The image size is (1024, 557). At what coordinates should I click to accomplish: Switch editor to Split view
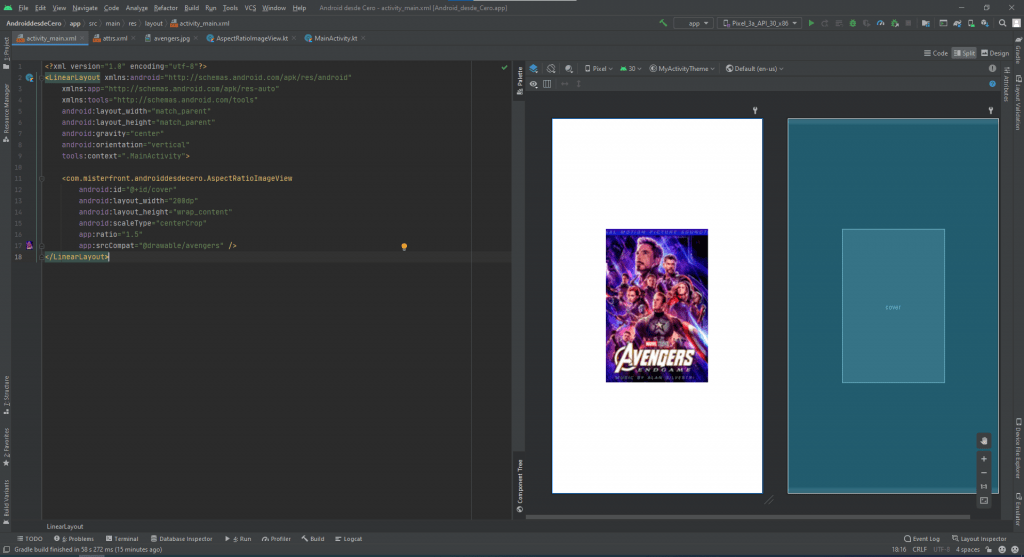[x=964, y=54]
